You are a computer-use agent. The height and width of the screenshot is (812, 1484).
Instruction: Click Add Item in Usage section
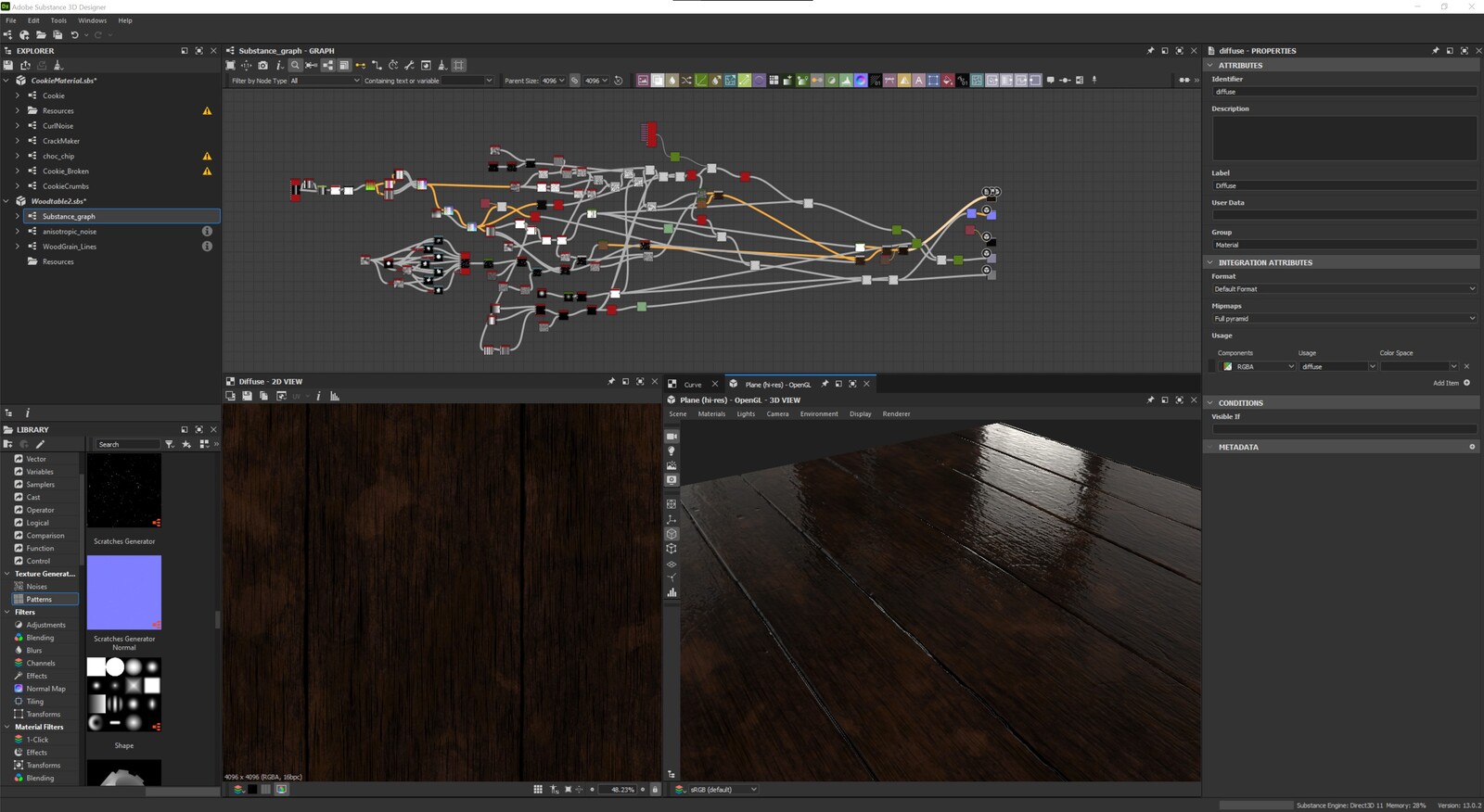(1451, 383)
